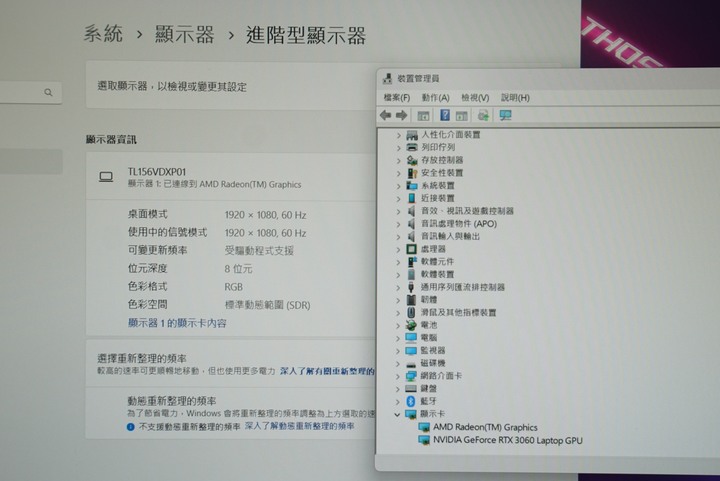Click the Settings search input box
This screenshot has height=481, width=720.
point(31,93)
